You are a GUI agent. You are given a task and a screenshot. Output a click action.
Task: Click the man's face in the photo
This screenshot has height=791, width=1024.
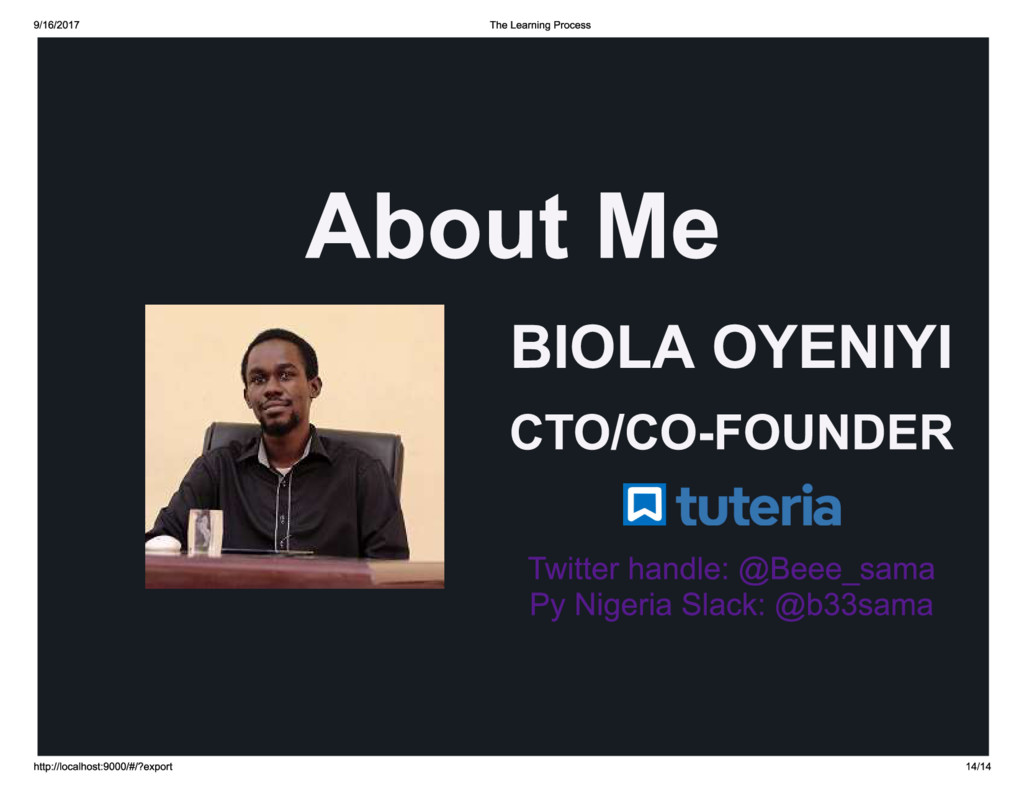click(x=279, y=392)
